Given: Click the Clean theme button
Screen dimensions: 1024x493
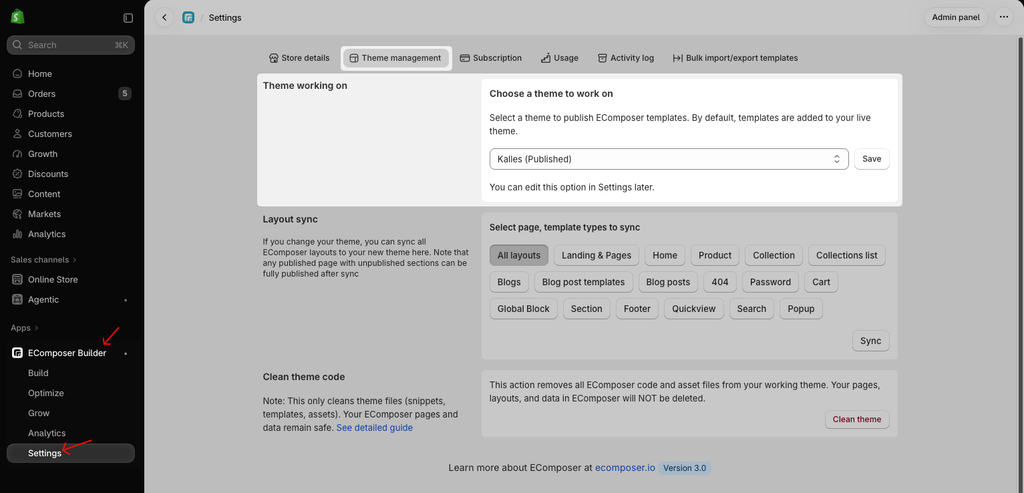Looking at the screenshot, I should [857, 419].
